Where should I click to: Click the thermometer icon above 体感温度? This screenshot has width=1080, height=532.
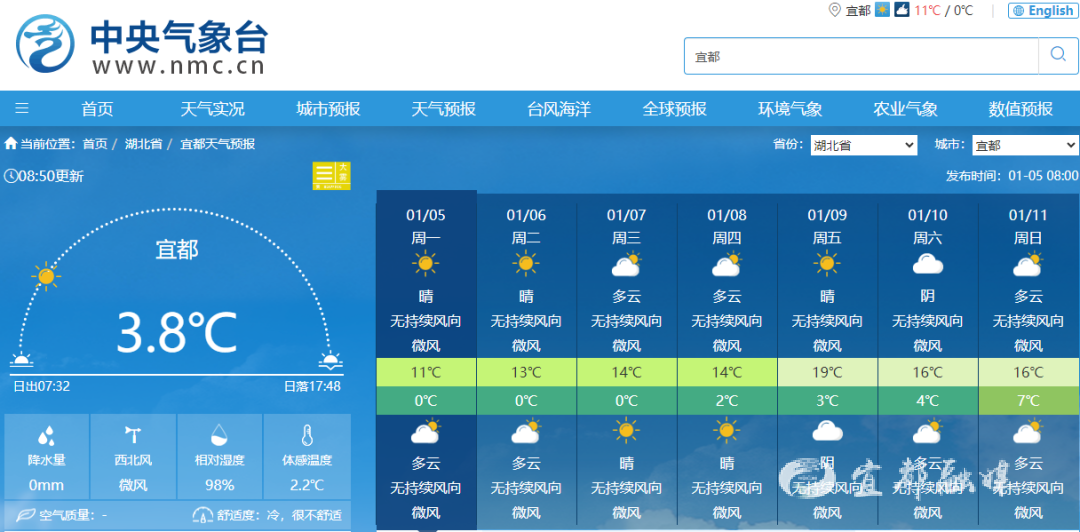307,436
